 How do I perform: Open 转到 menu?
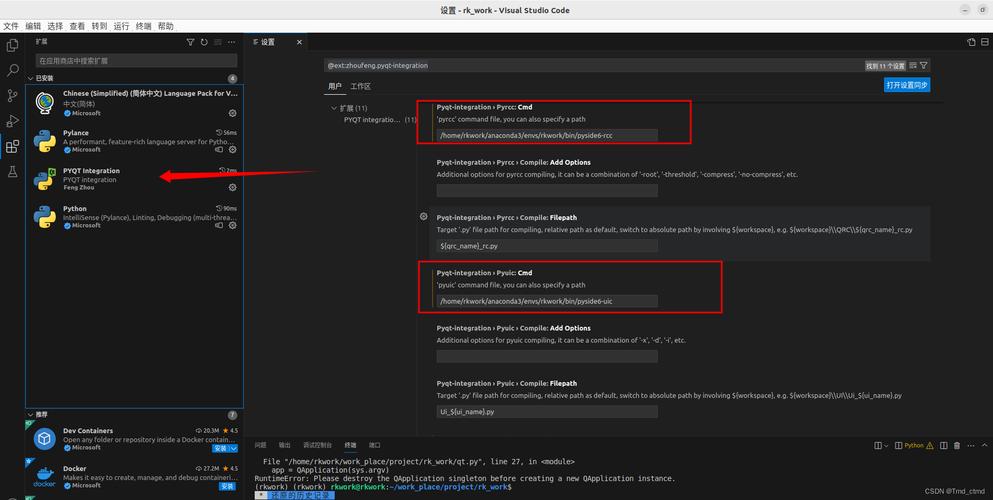coord(99,26)
